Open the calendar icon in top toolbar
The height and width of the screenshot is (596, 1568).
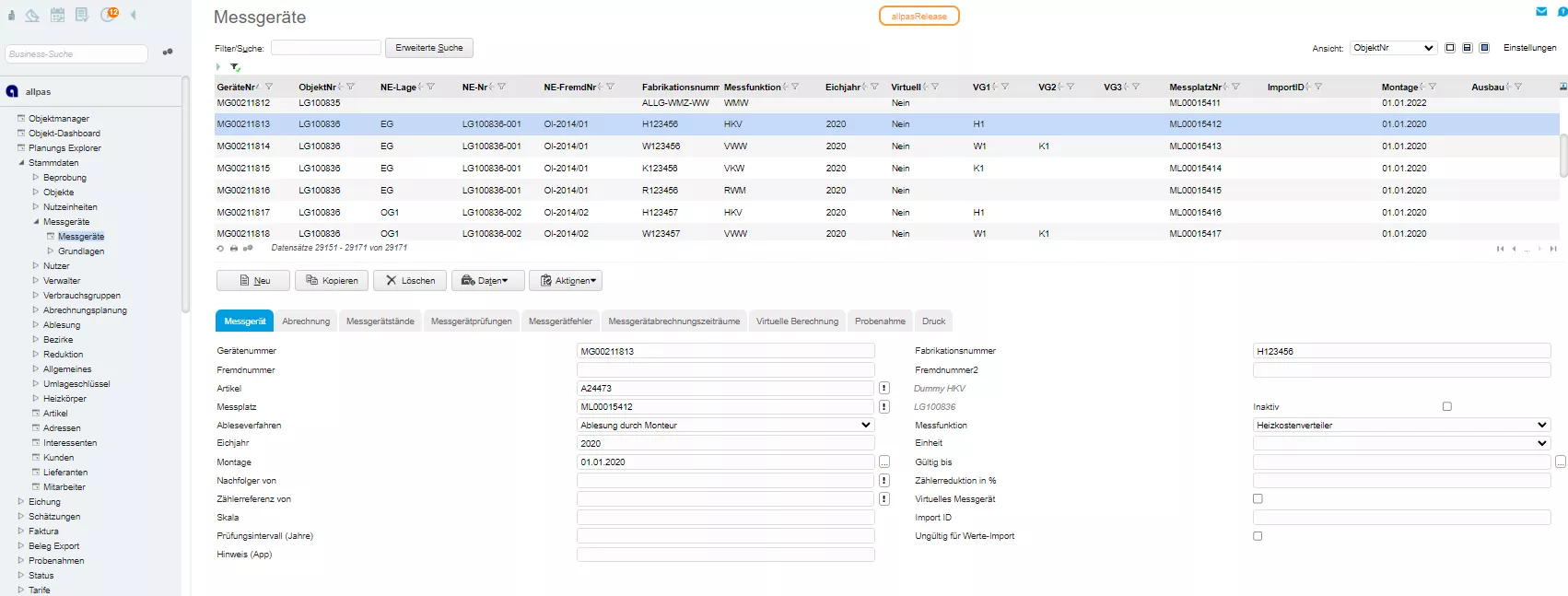(x=57, y=15)
